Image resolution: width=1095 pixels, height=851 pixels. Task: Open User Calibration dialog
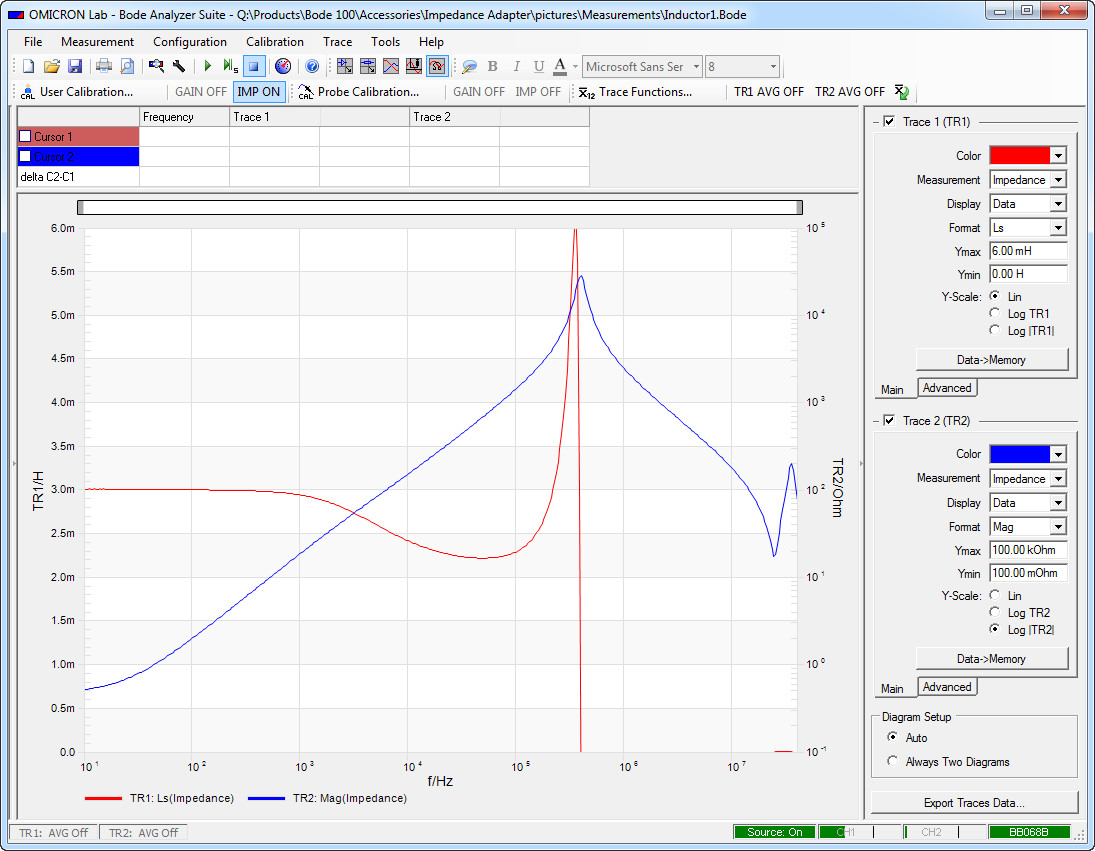(x=77, y=91)
